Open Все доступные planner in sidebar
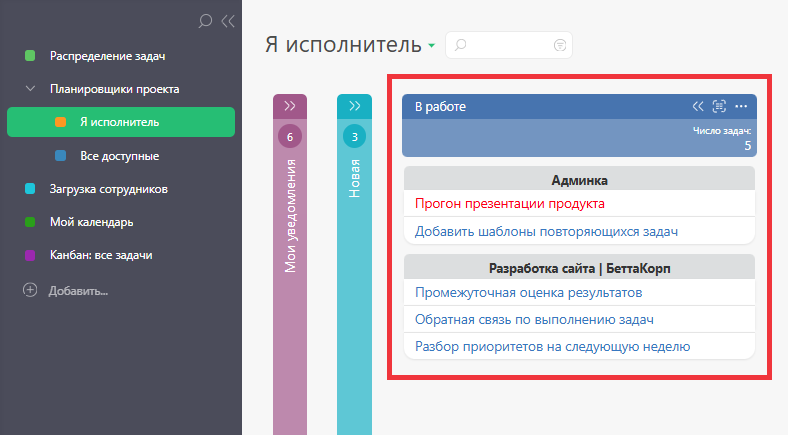This screenshot has width=788, height=435. tap(120, 156)
